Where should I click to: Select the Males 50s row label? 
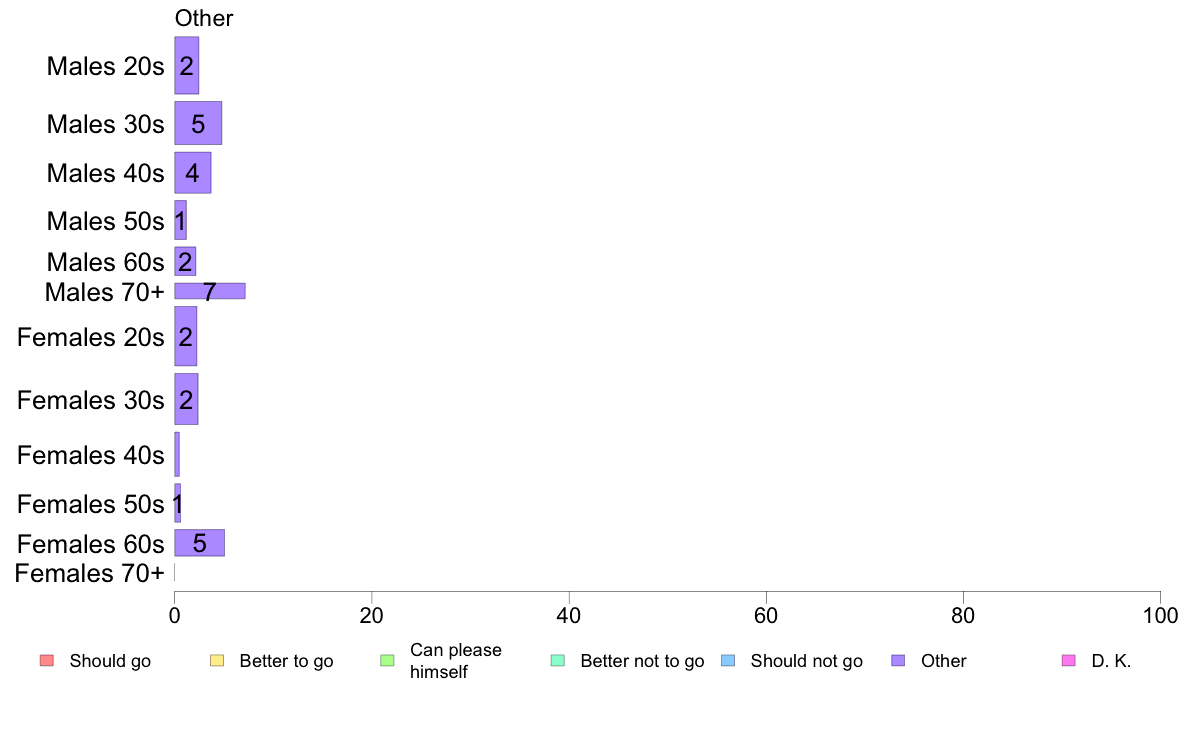tap(105, 221)
